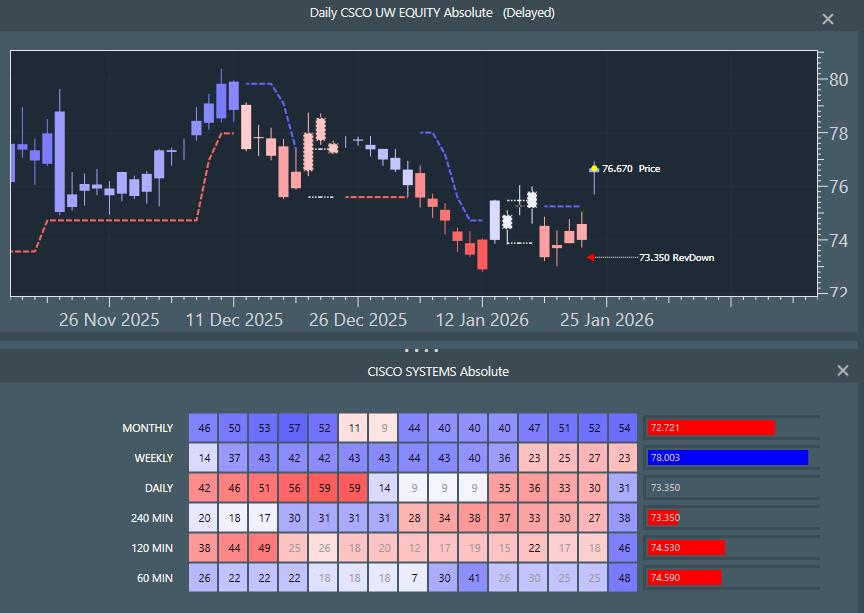Image resolution: width=864 pixels, height=613 pixels.
Task: Select the 240 MIN row label
Action: click(x=152, y=518)
